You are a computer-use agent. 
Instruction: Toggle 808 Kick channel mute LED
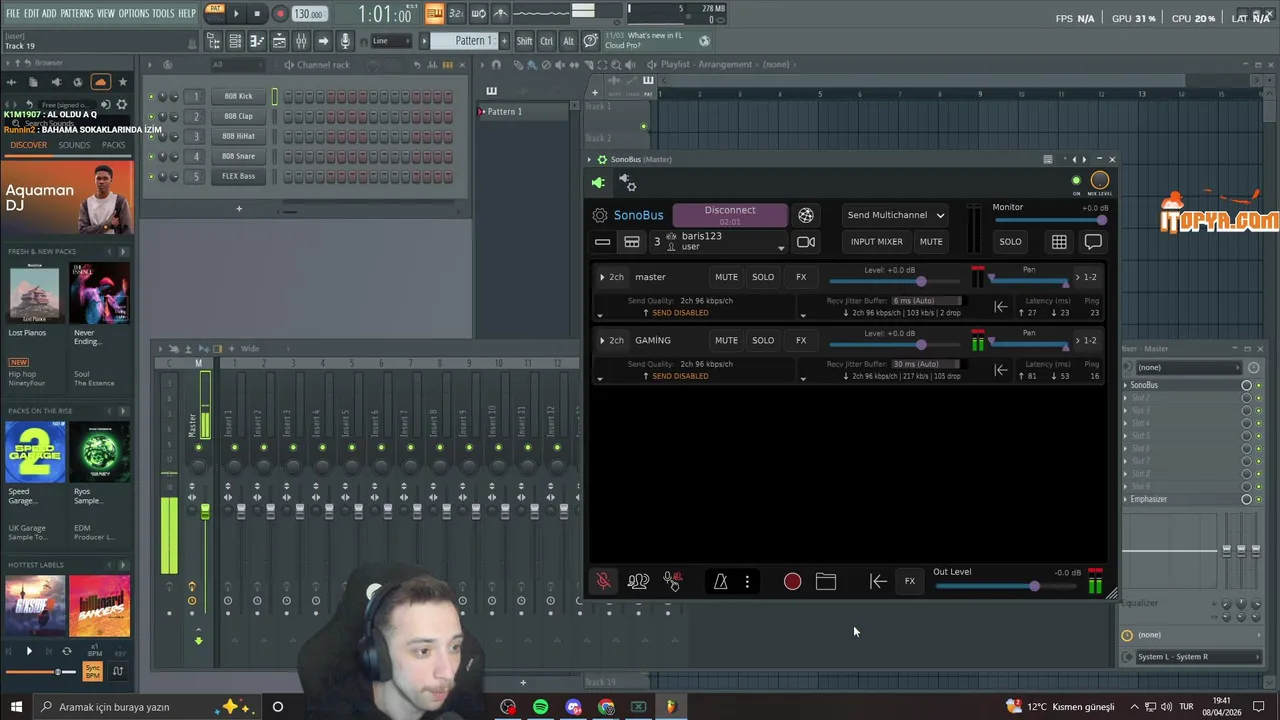point(151,97)
